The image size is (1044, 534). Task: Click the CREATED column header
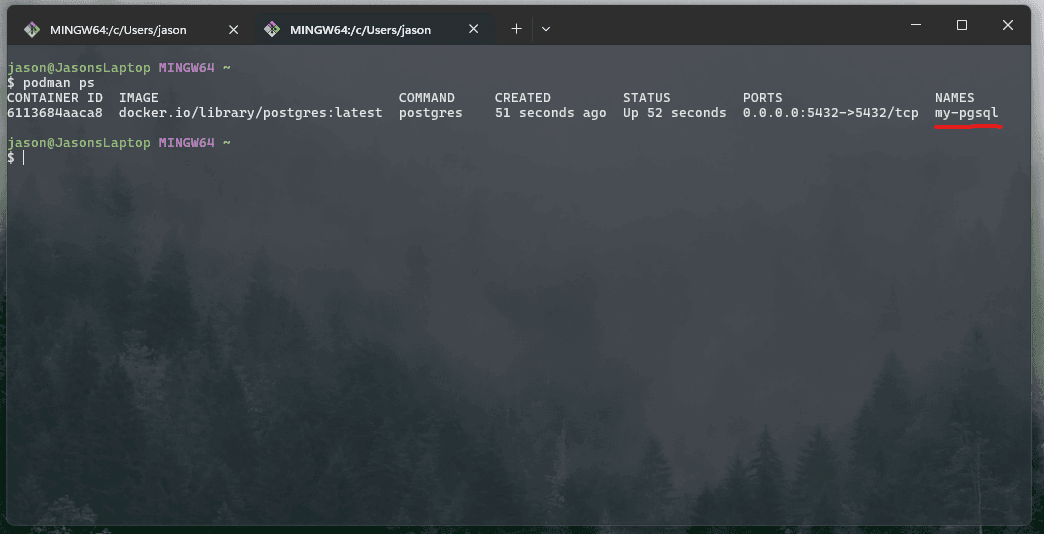523,98
